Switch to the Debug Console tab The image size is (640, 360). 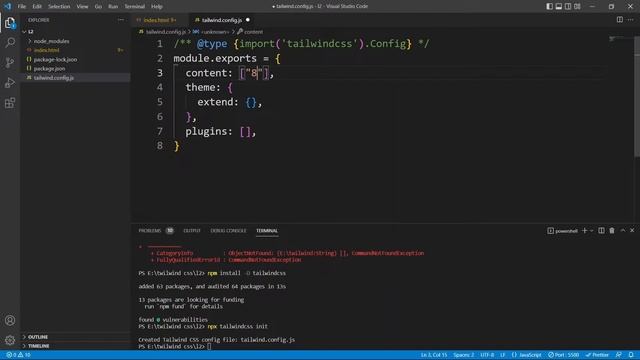(x=228, y=231)
